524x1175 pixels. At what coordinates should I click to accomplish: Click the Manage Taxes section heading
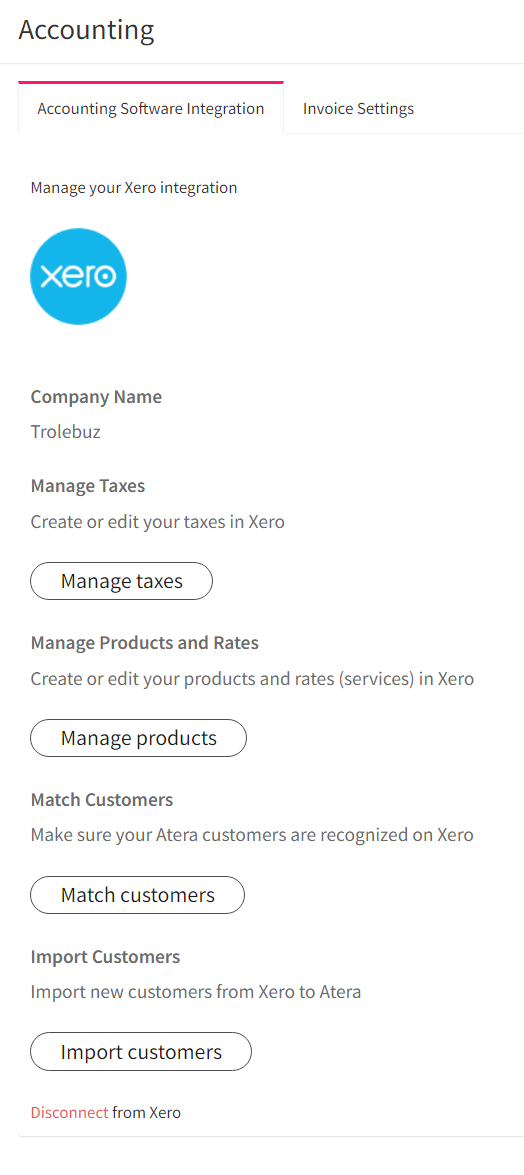pyautogui.click(x=88, y=486)
